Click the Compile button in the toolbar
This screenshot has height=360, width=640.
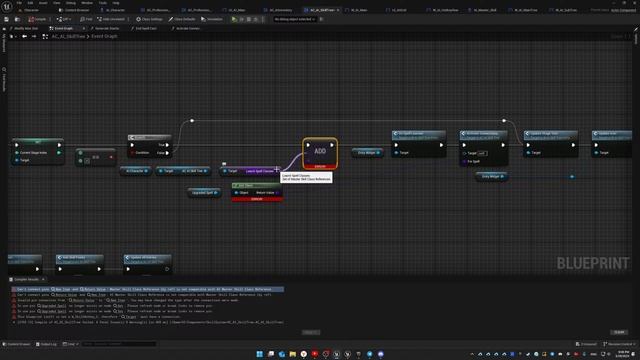click(x=37, y=19)
